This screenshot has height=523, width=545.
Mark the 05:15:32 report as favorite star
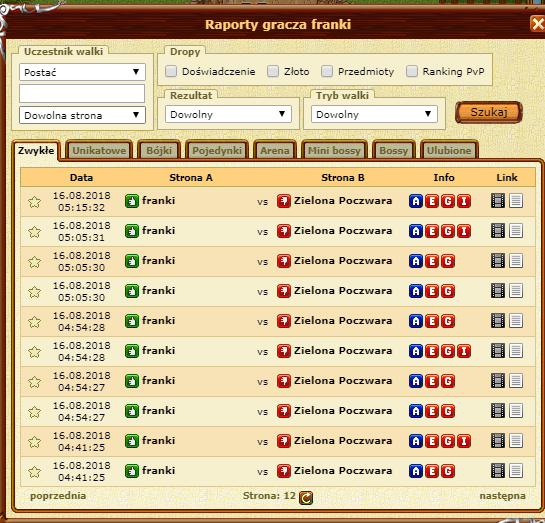[34, 202]
